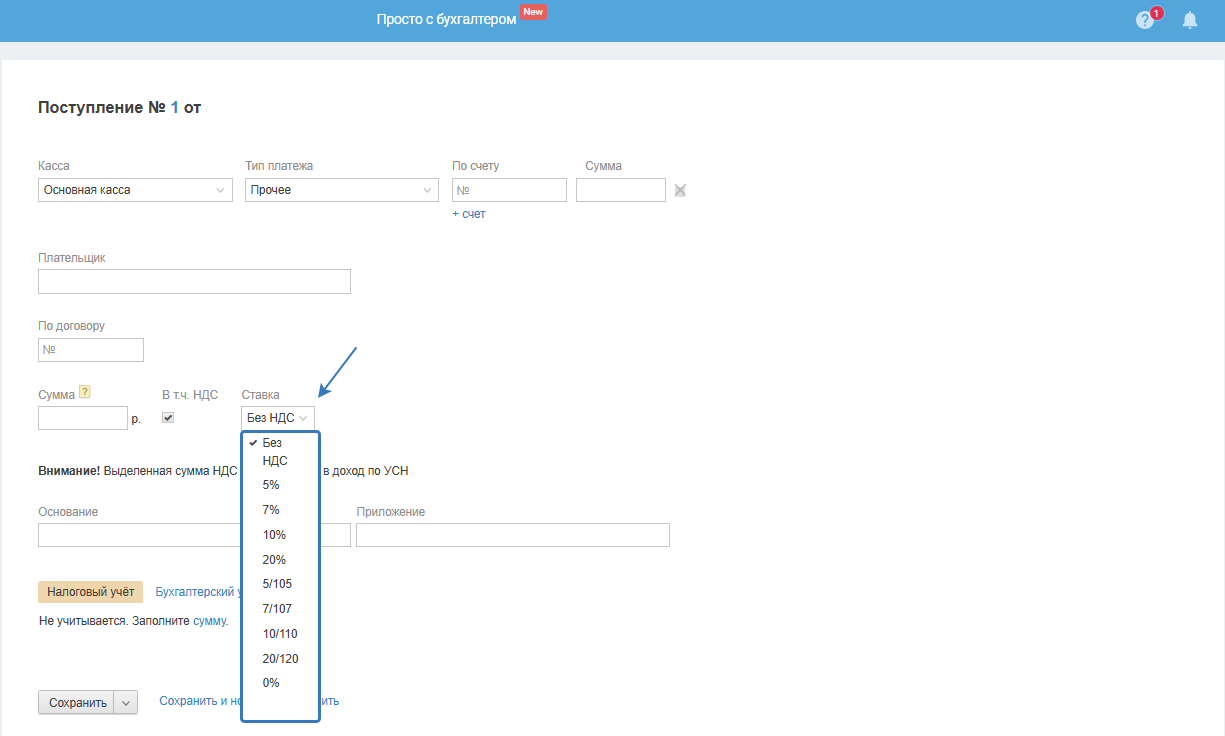Open Просто с бухгалтером in top bar
Image resolution: width=1225 pixels, height=736 pixels.
pos(446,20)
